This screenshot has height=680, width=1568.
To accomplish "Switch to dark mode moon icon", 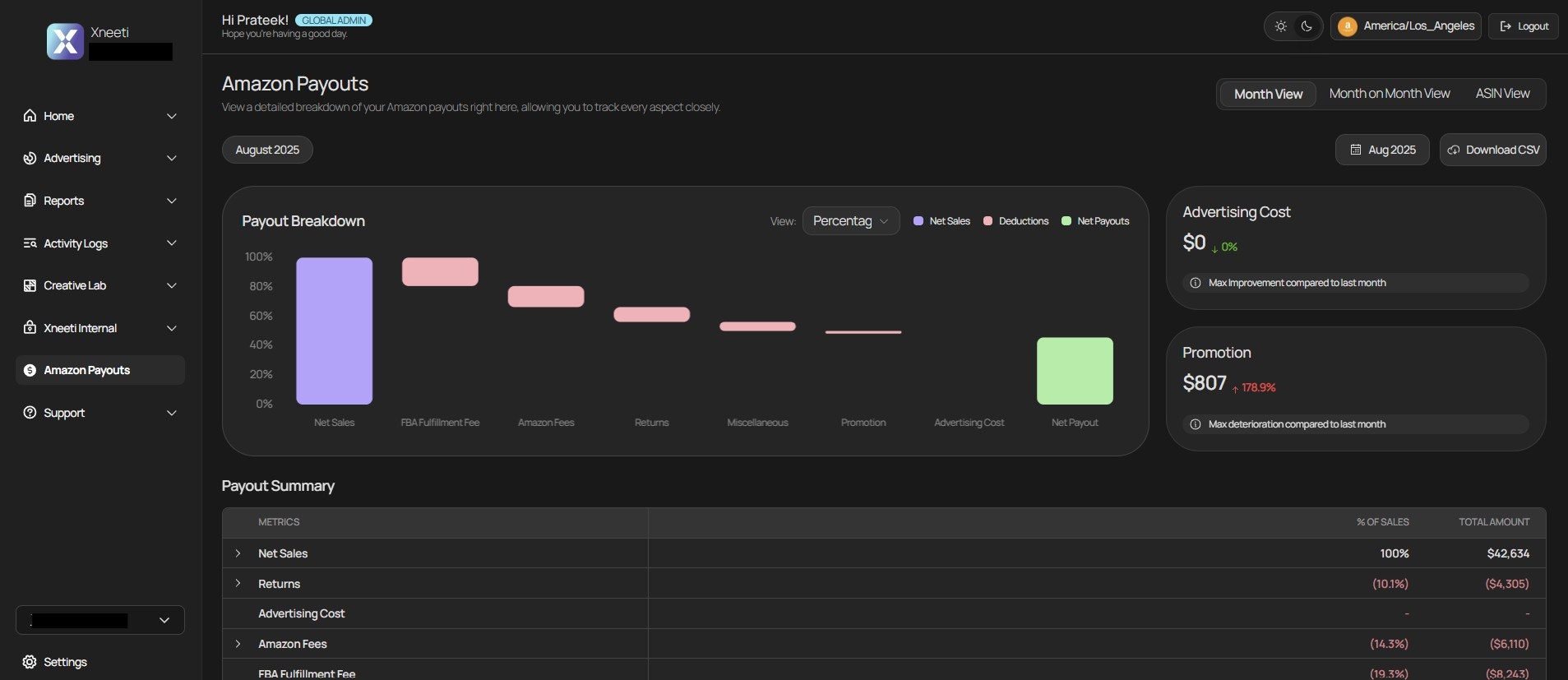I will point(1307,26).
